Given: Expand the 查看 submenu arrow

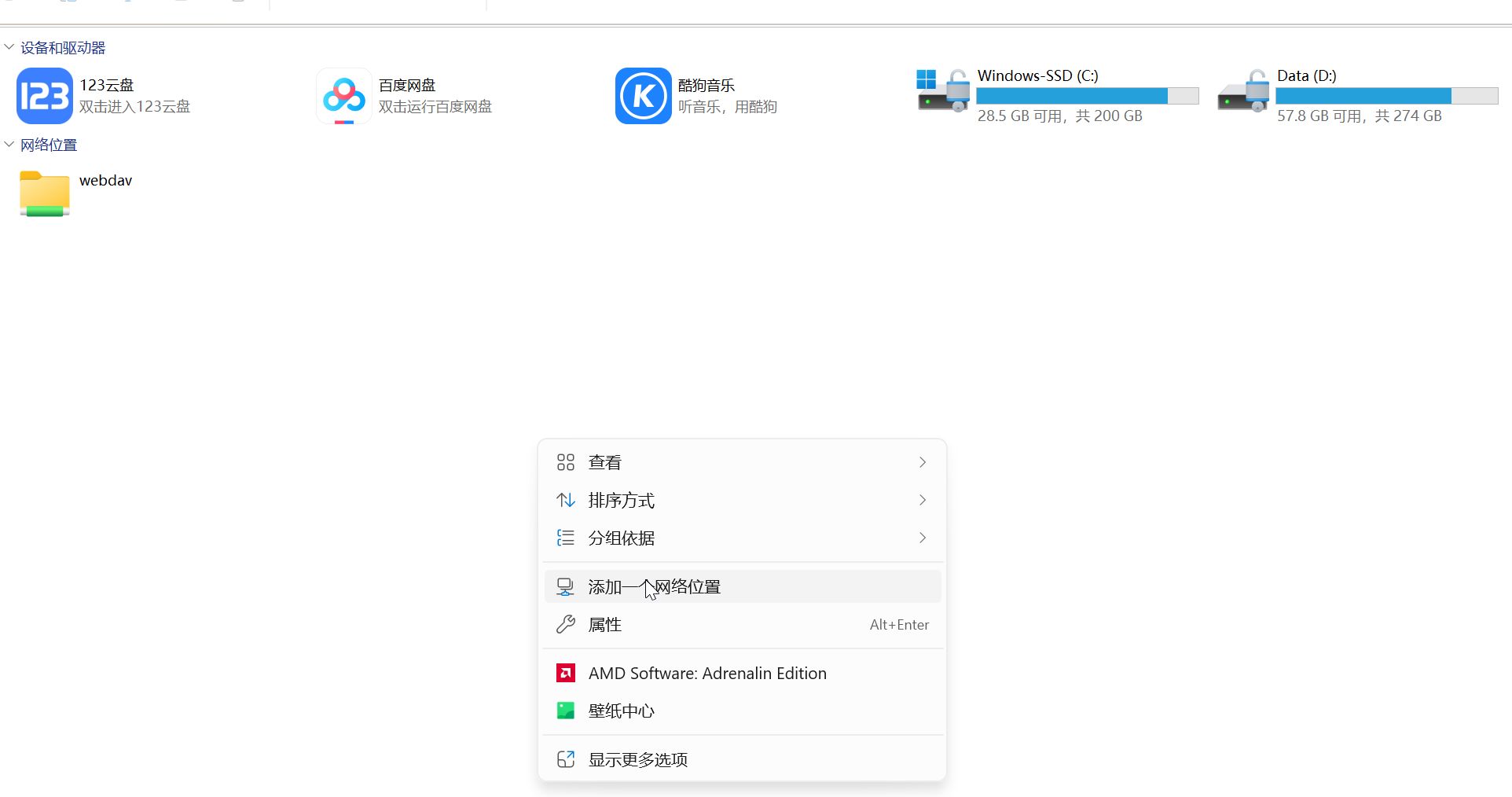Looking at the screenshot, I should click(923, 462).
